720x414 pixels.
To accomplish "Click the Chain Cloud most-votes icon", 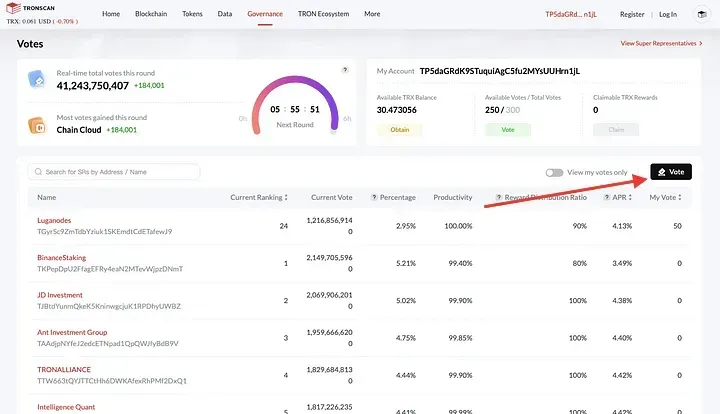I will click(x=37, y=125).
